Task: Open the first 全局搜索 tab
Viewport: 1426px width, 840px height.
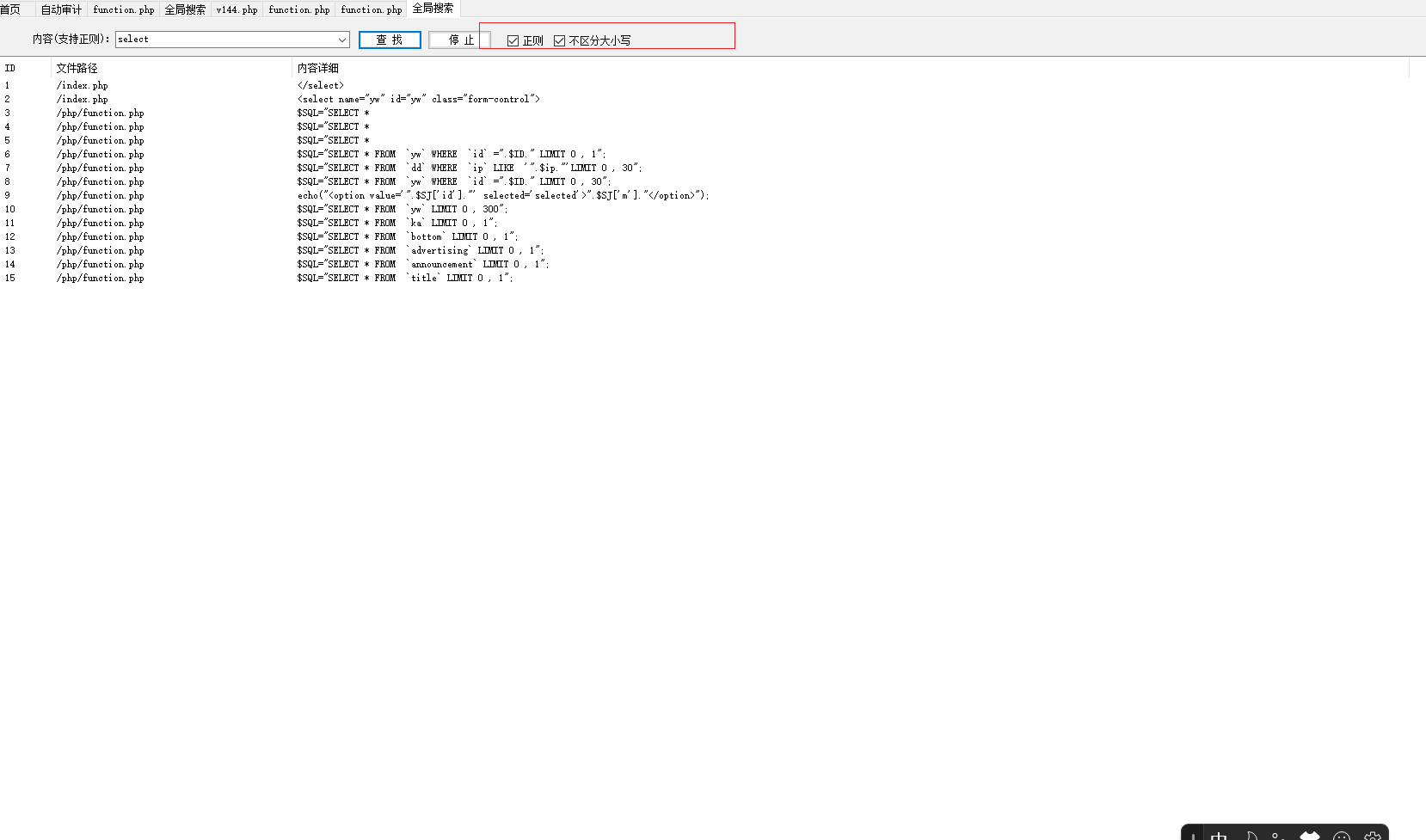Action: (x=185, y=9)
